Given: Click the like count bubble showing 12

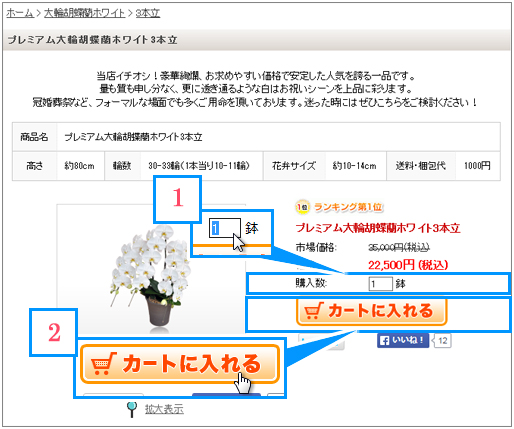Looking at the screenshot, I should tap(442, 341).
